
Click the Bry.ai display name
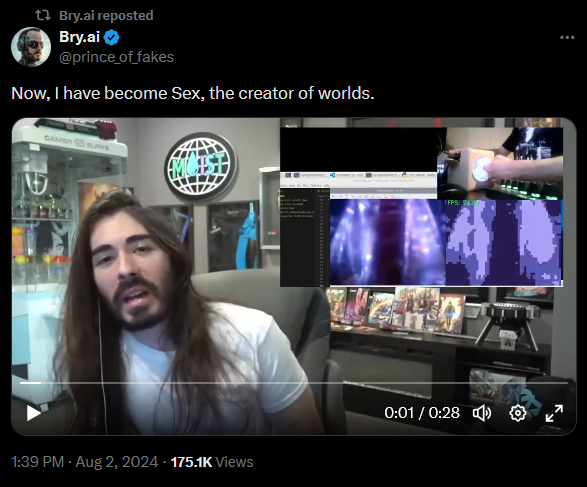79,37
